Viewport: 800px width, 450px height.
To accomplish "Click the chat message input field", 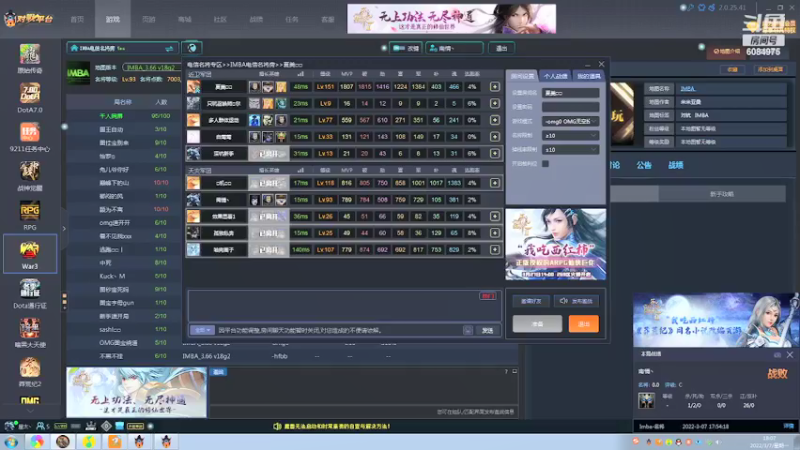I will (x=339, y=331).
